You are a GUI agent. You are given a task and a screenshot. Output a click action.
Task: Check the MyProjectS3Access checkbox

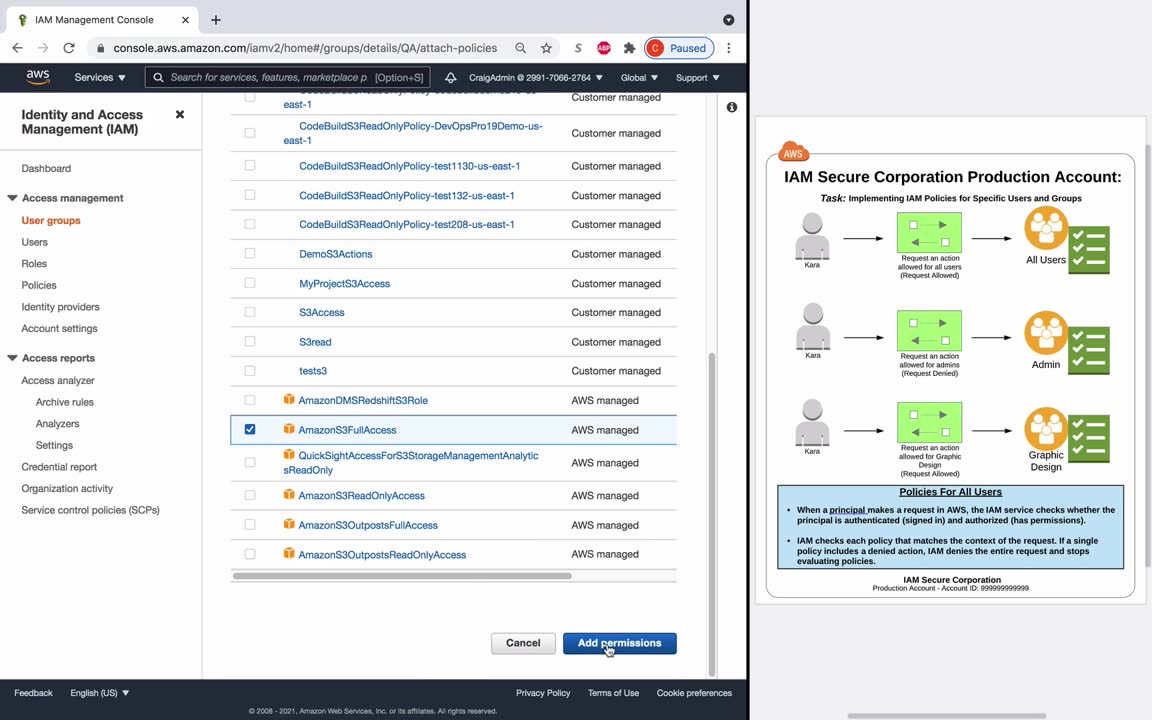tap(250, 283)
